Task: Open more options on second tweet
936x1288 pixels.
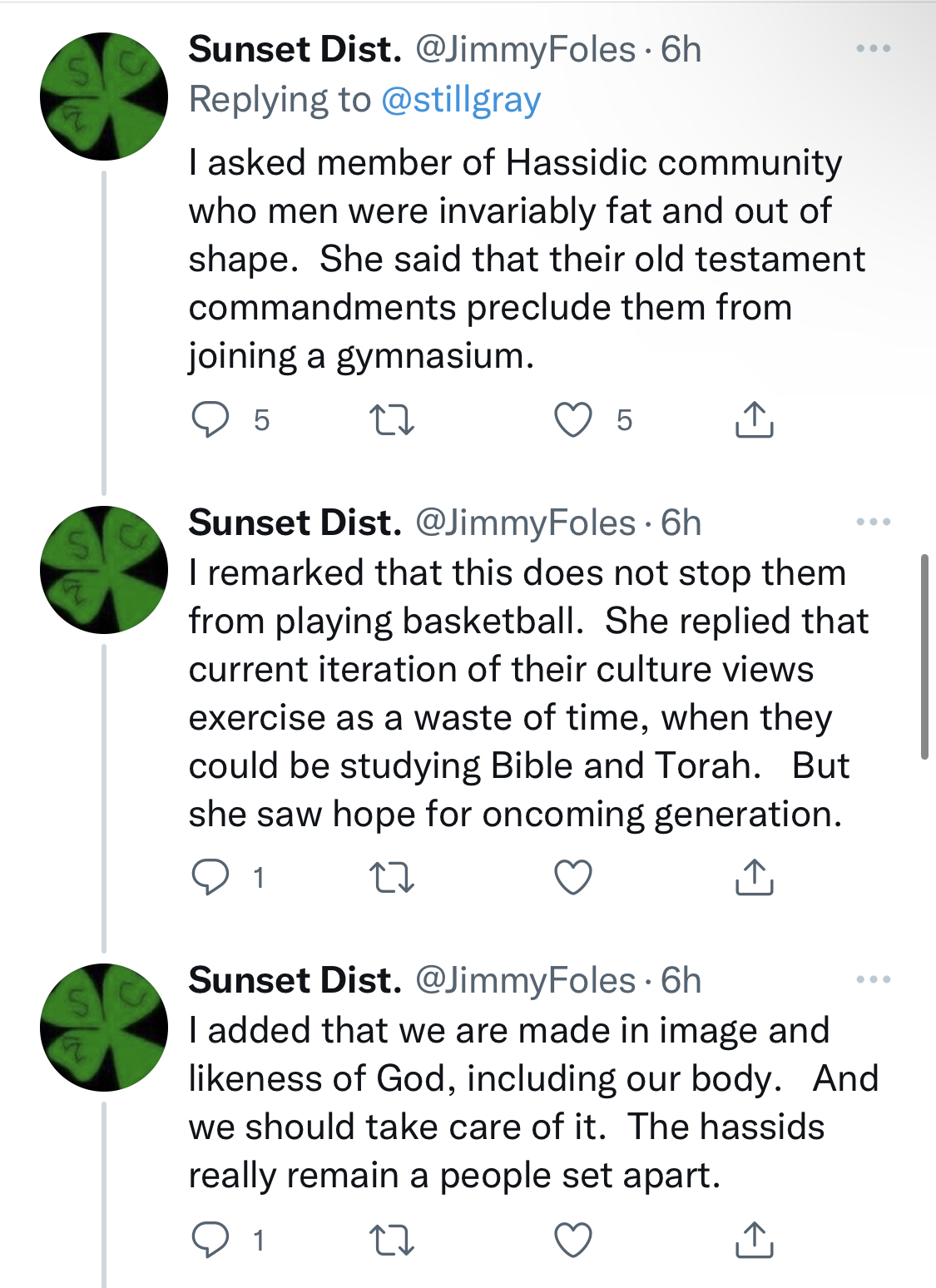Action: [x=873, y=523]
